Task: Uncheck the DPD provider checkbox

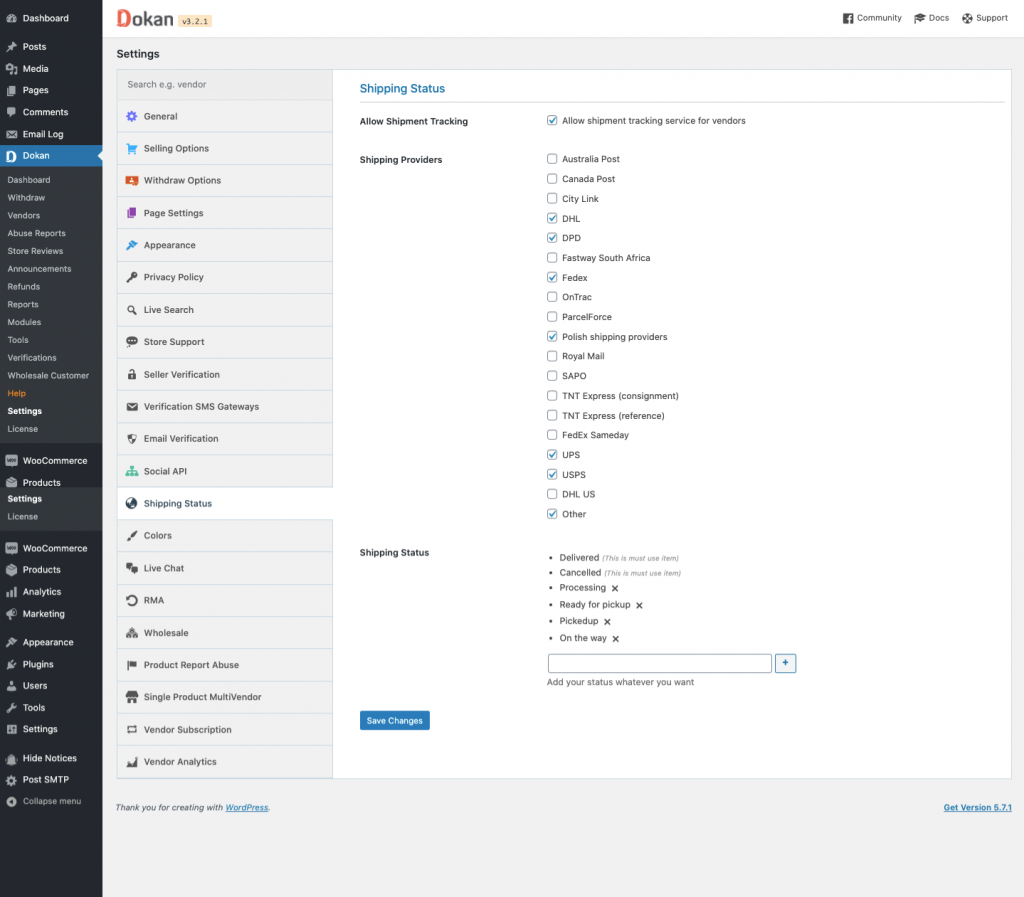Action: (x=552, y=238)
